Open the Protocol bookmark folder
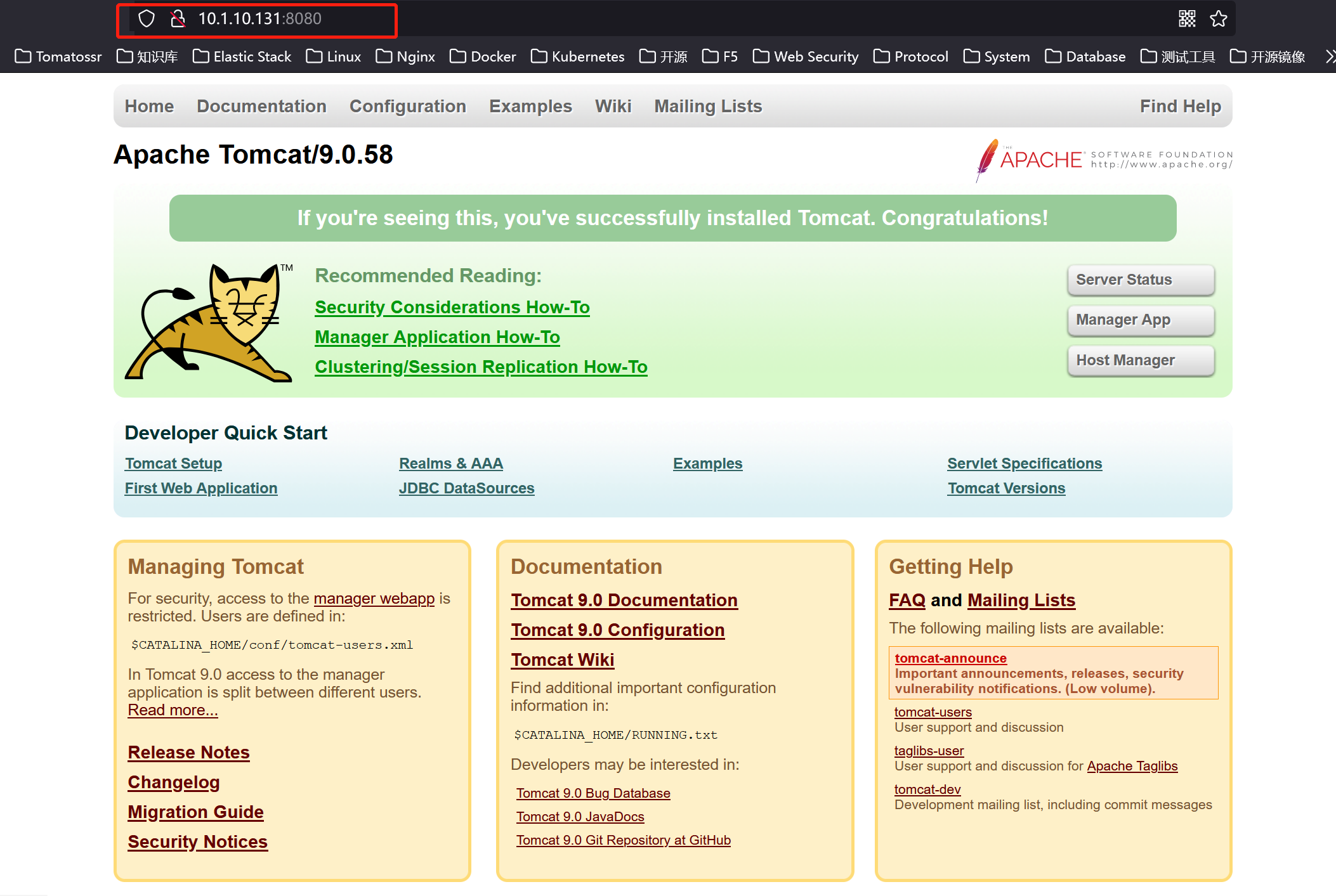 [x=911, y=56]
